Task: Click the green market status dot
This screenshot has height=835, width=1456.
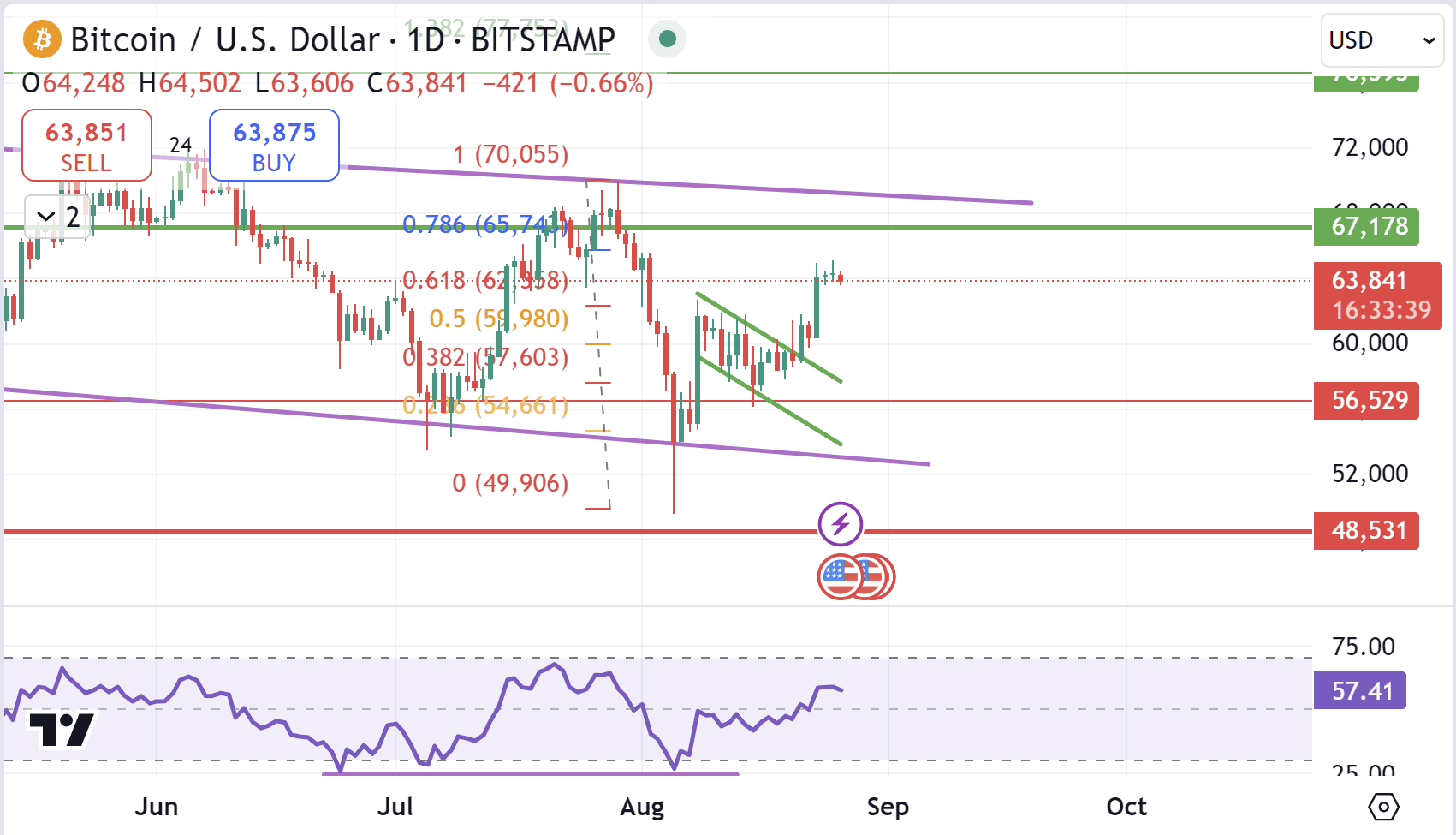Action: point(668,39)
